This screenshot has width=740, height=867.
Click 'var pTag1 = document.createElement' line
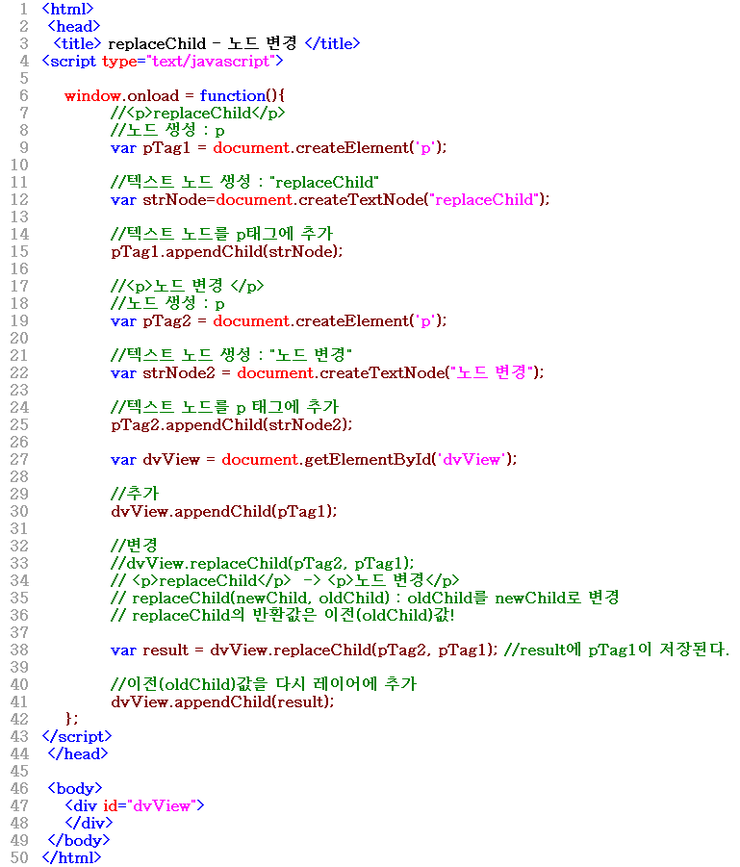coord(278,148)
